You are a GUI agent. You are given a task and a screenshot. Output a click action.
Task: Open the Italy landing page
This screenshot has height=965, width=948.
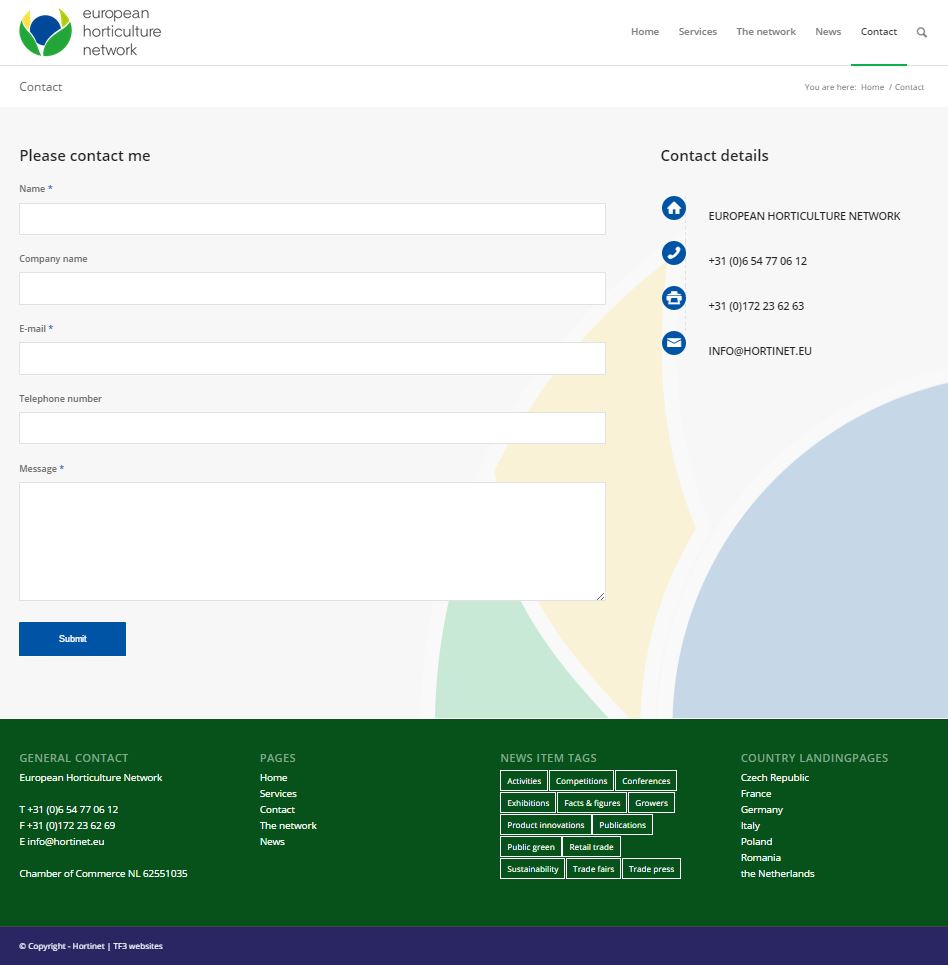click(x=750, y=825)
